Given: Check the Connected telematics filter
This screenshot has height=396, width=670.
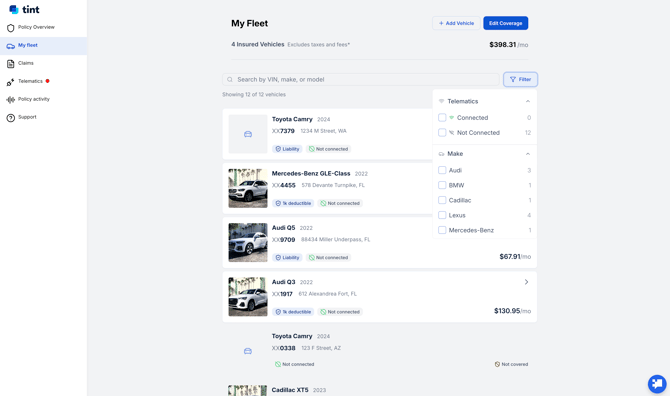Looking at the screenshot, I should pyautogui.click(x=442, y=117).
